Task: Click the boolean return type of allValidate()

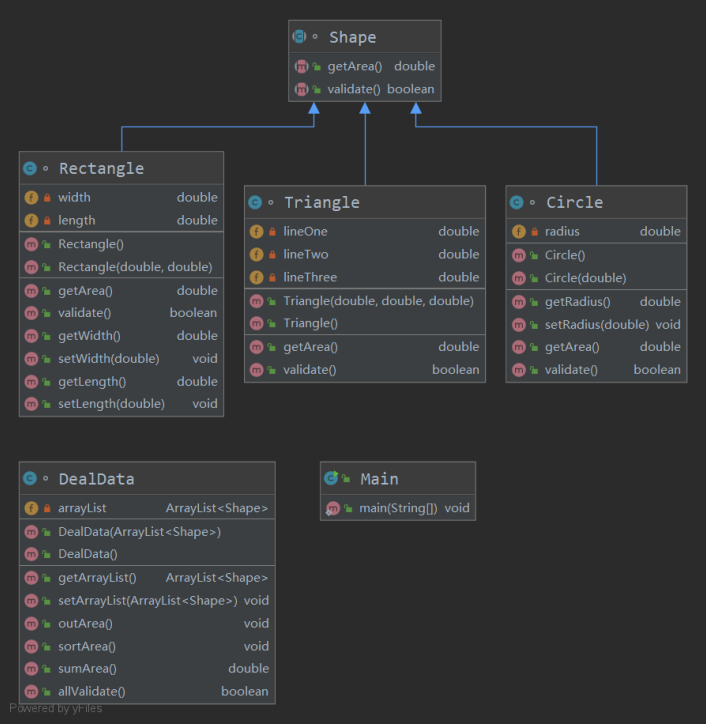Action: pos(245,692)
